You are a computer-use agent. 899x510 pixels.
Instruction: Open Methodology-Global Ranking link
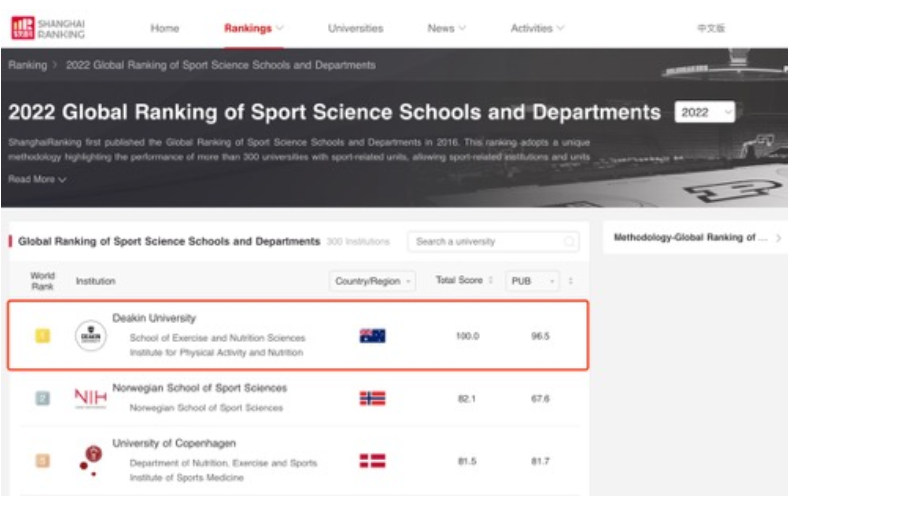696,238
